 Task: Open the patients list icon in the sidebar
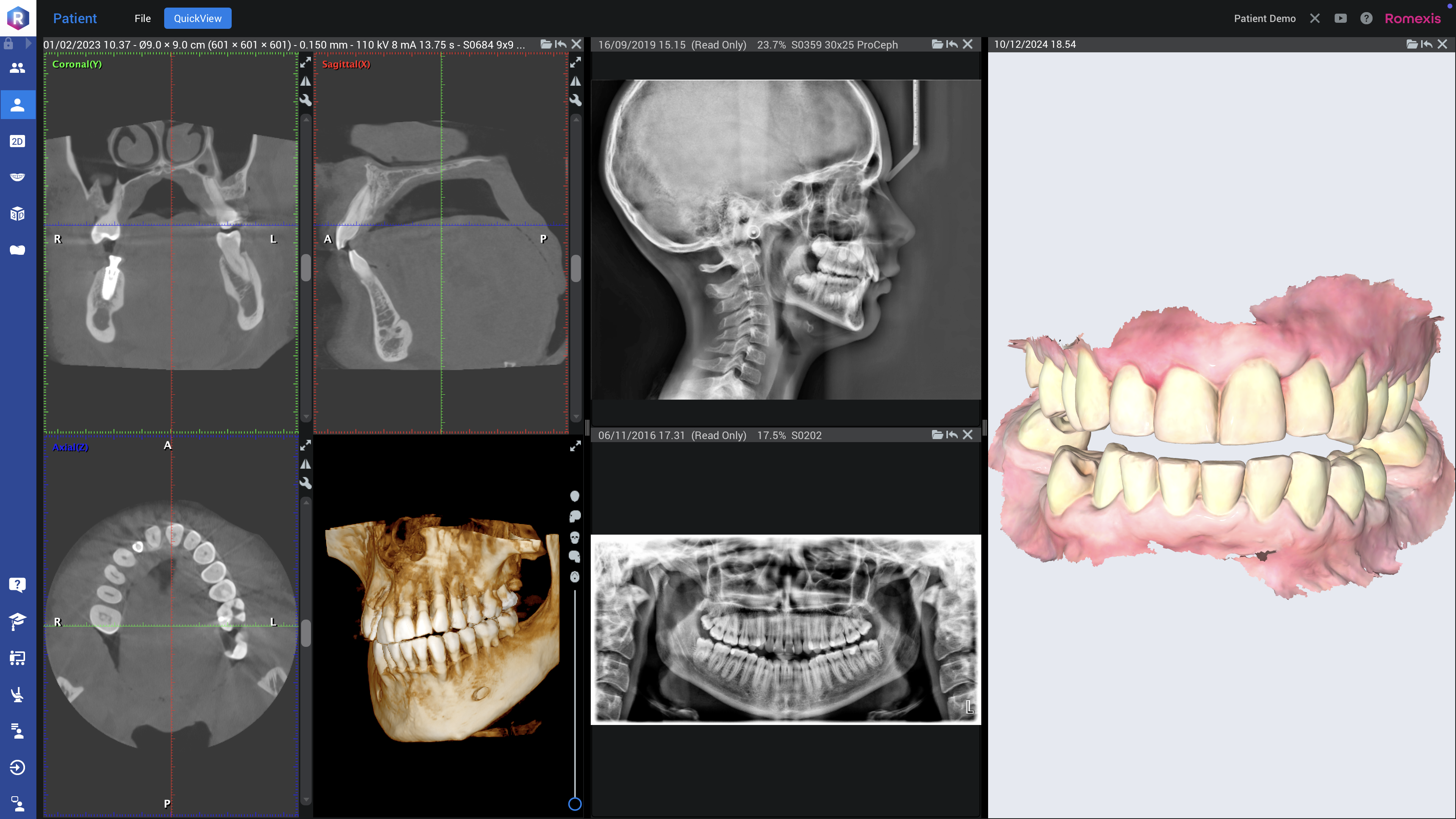pos(17,68)
